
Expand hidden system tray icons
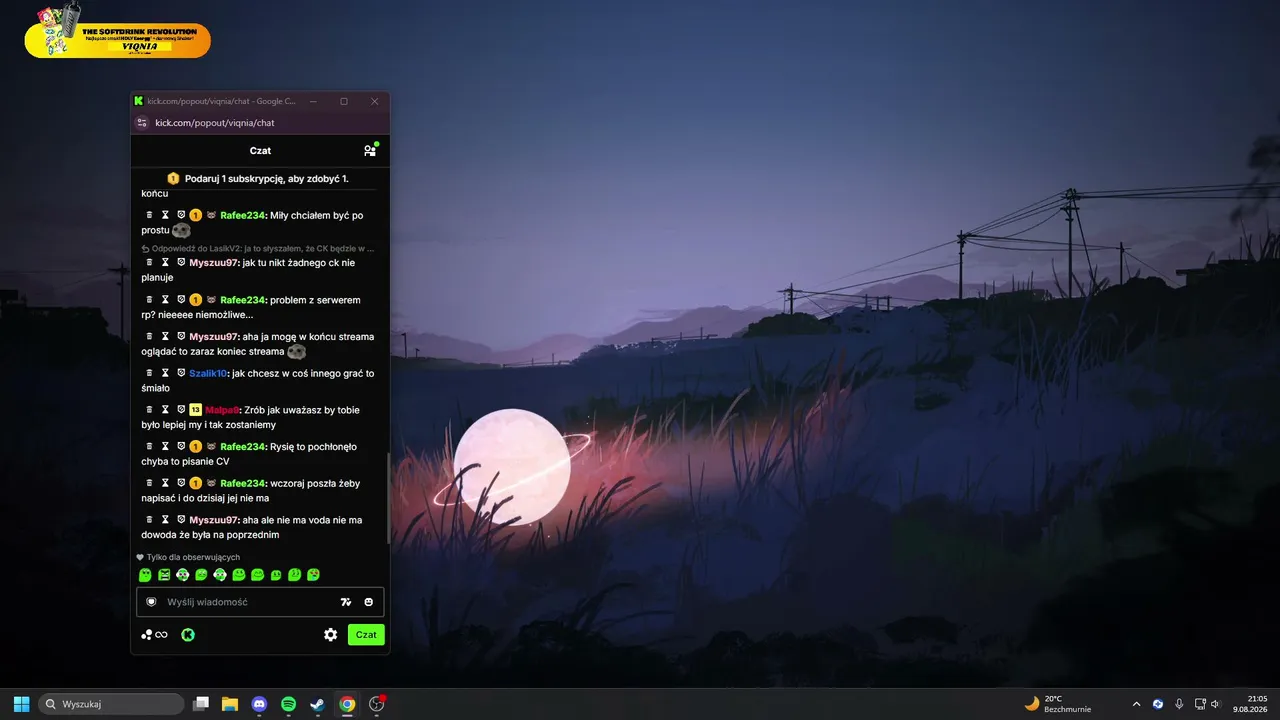(x=1136, y=704)
